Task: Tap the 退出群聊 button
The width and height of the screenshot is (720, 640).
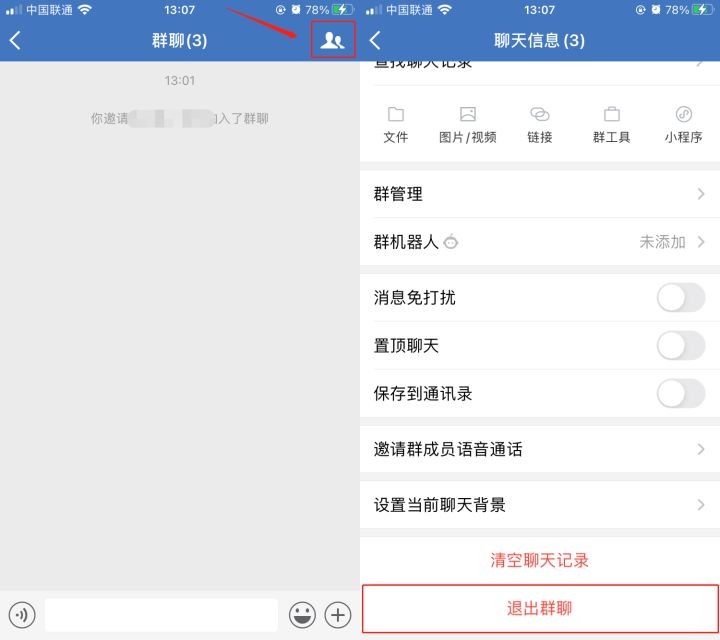Action: click(x=540, y=608)
